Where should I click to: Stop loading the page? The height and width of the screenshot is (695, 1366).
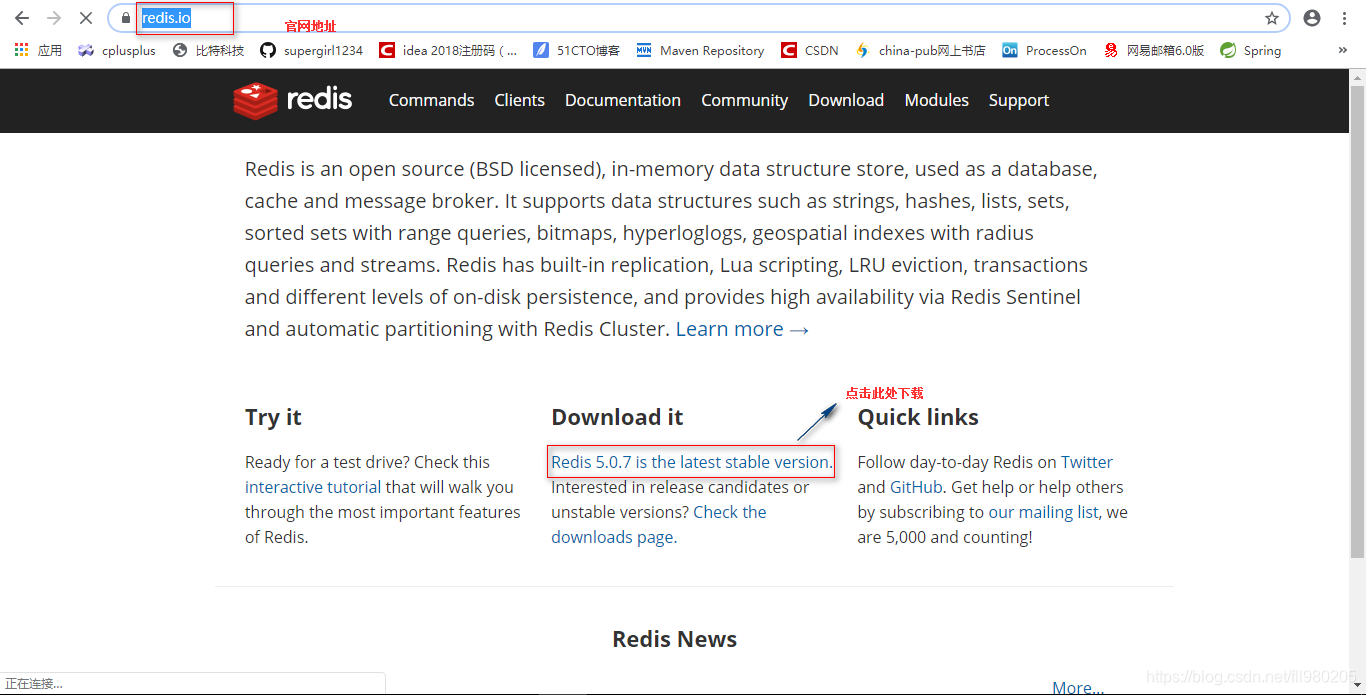coord(85,18)
